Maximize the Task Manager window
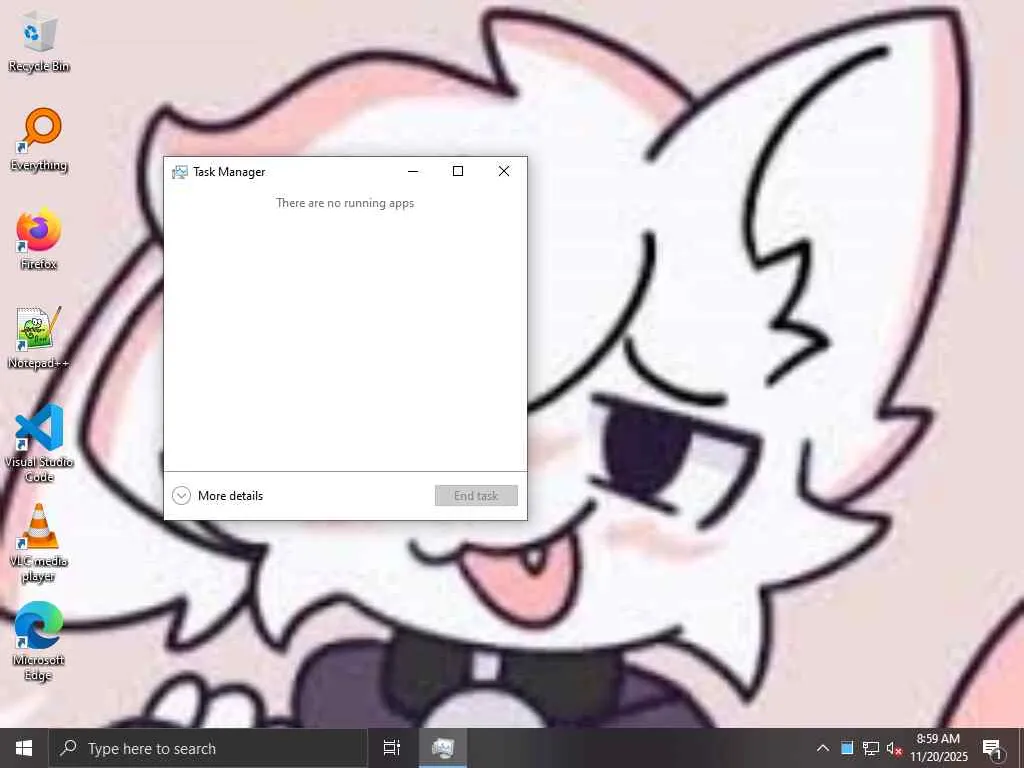Screen dimensions: 1024x768 coord(458,171)
